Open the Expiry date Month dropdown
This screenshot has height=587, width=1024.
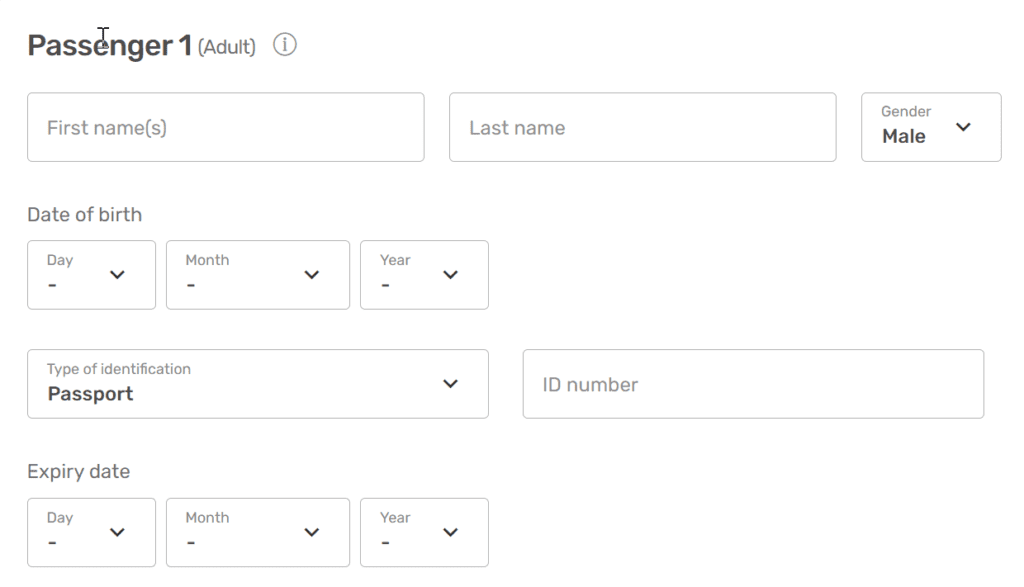coord(258,533)
